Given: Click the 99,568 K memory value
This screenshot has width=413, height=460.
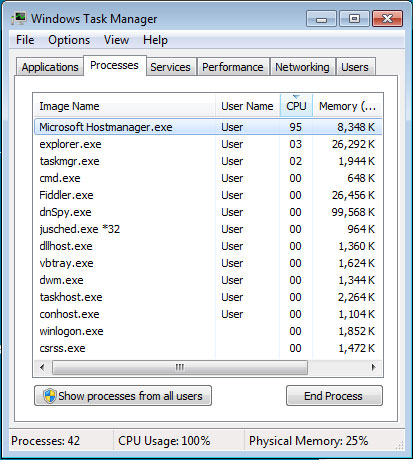Looking at the screenshot, I should click(353, 212).
